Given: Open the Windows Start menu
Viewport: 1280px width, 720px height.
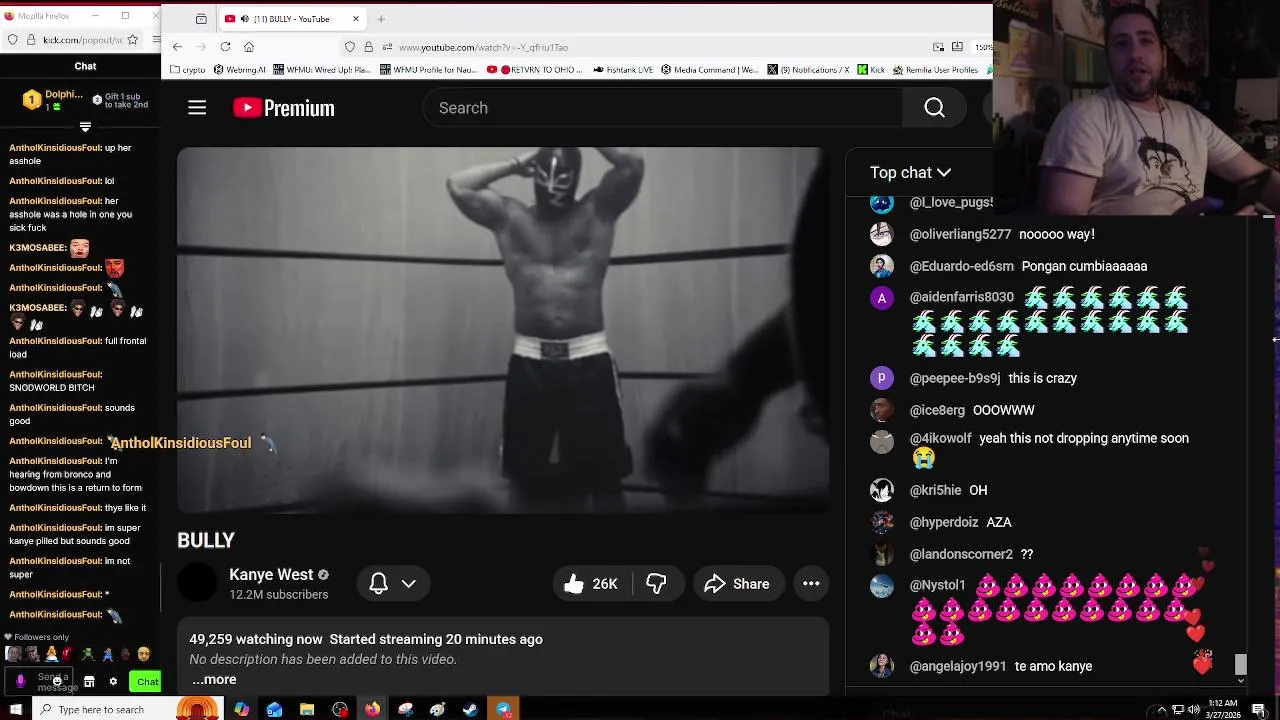Looking at the screenshot, I should click(15, 709).
